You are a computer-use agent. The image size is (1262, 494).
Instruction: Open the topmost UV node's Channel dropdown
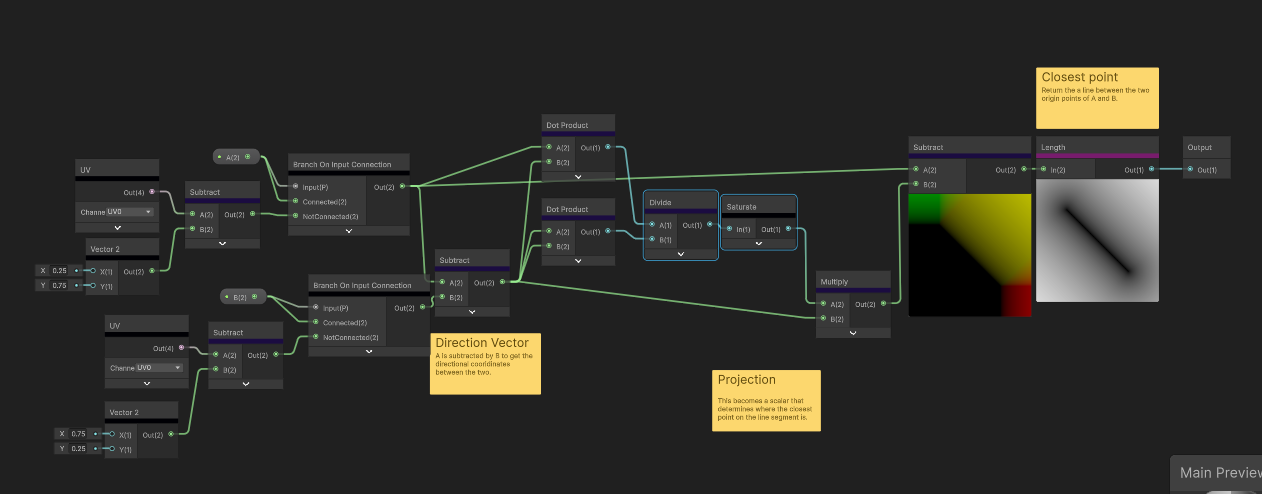coord(131,212)
